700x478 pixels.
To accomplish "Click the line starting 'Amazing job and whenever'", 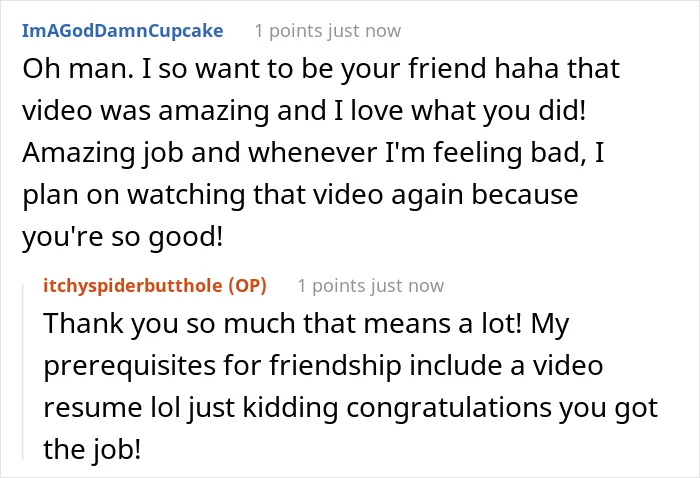I will click(313, 153).
